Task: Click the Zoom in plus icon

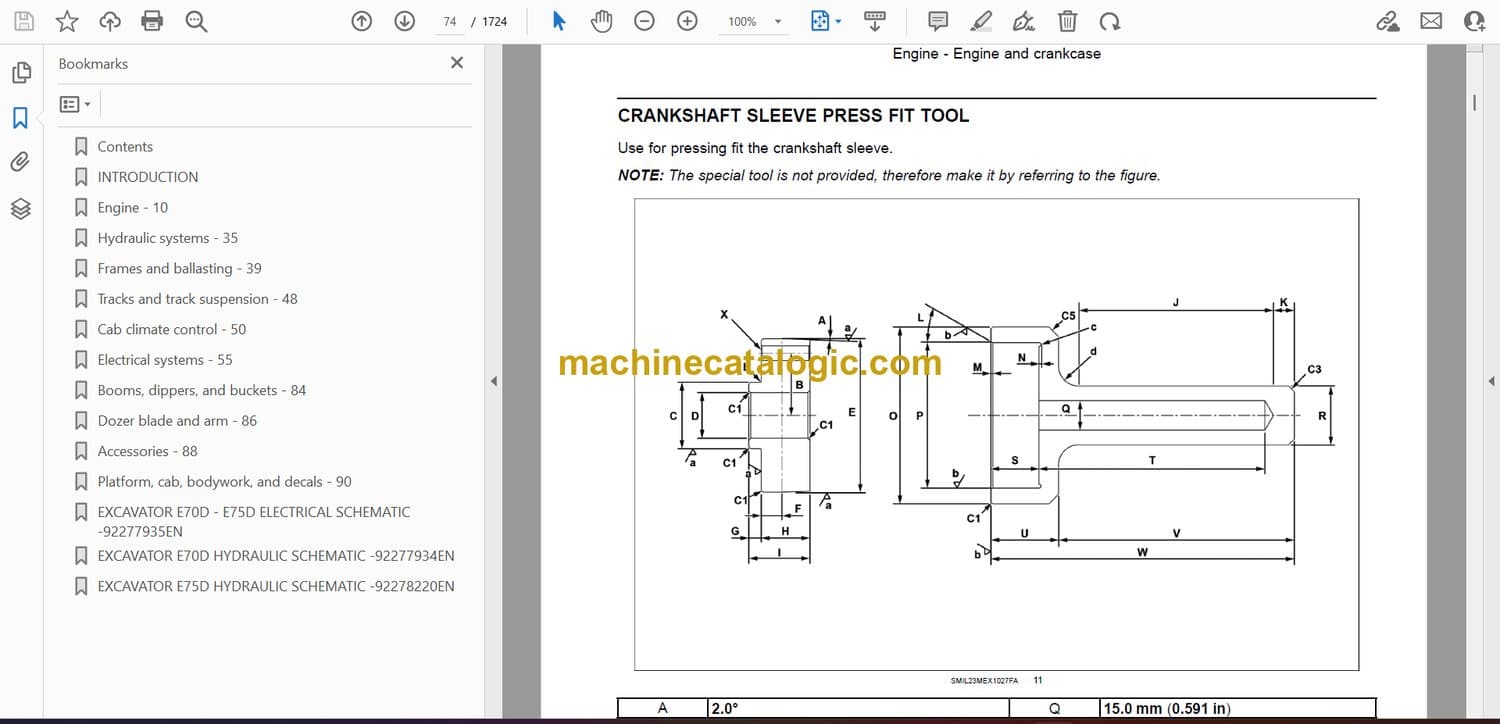Action: point(687,21)
